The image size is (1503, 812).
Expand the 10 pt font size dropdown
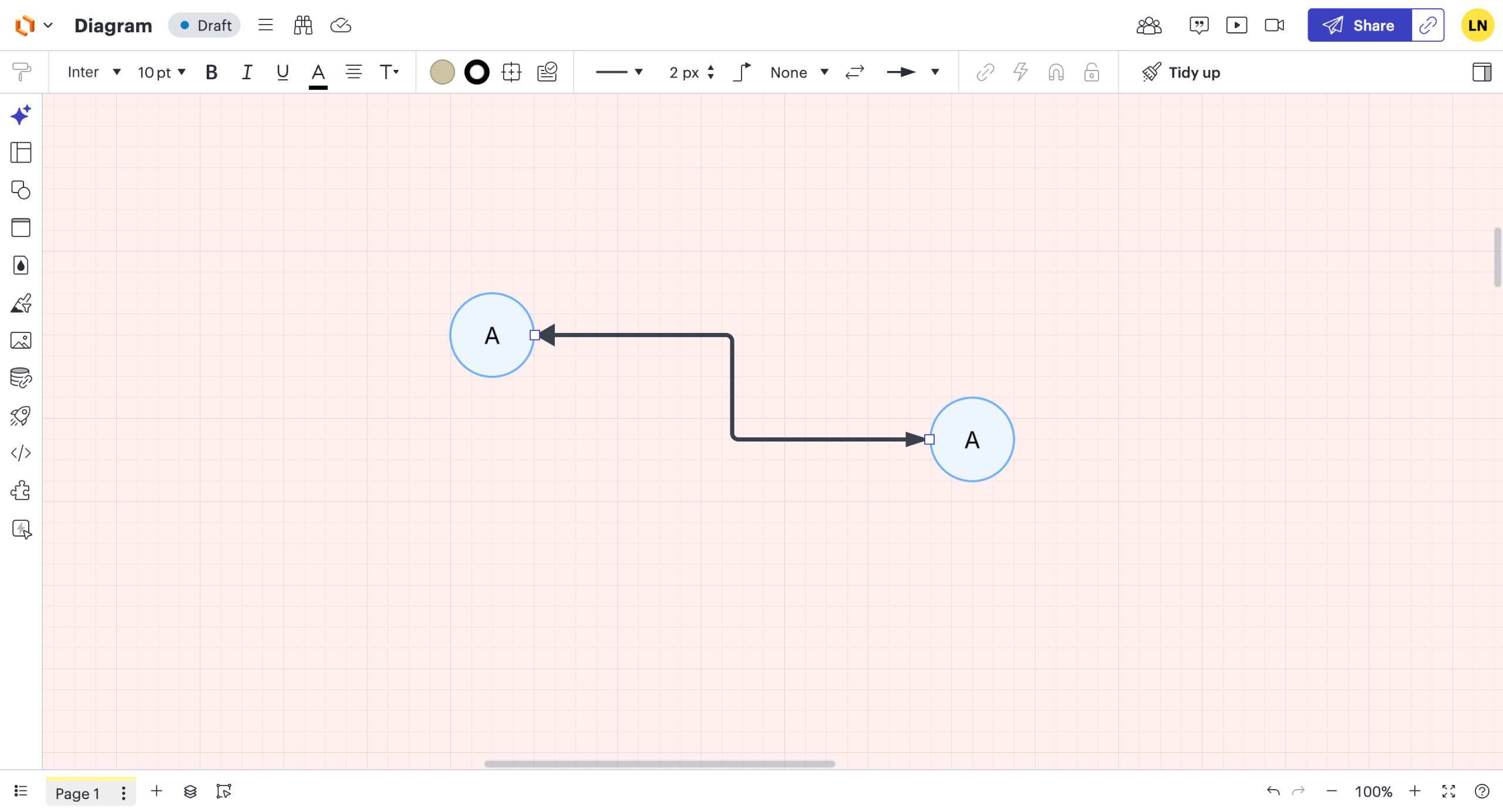pyautogui.click(x=161, y=72)
